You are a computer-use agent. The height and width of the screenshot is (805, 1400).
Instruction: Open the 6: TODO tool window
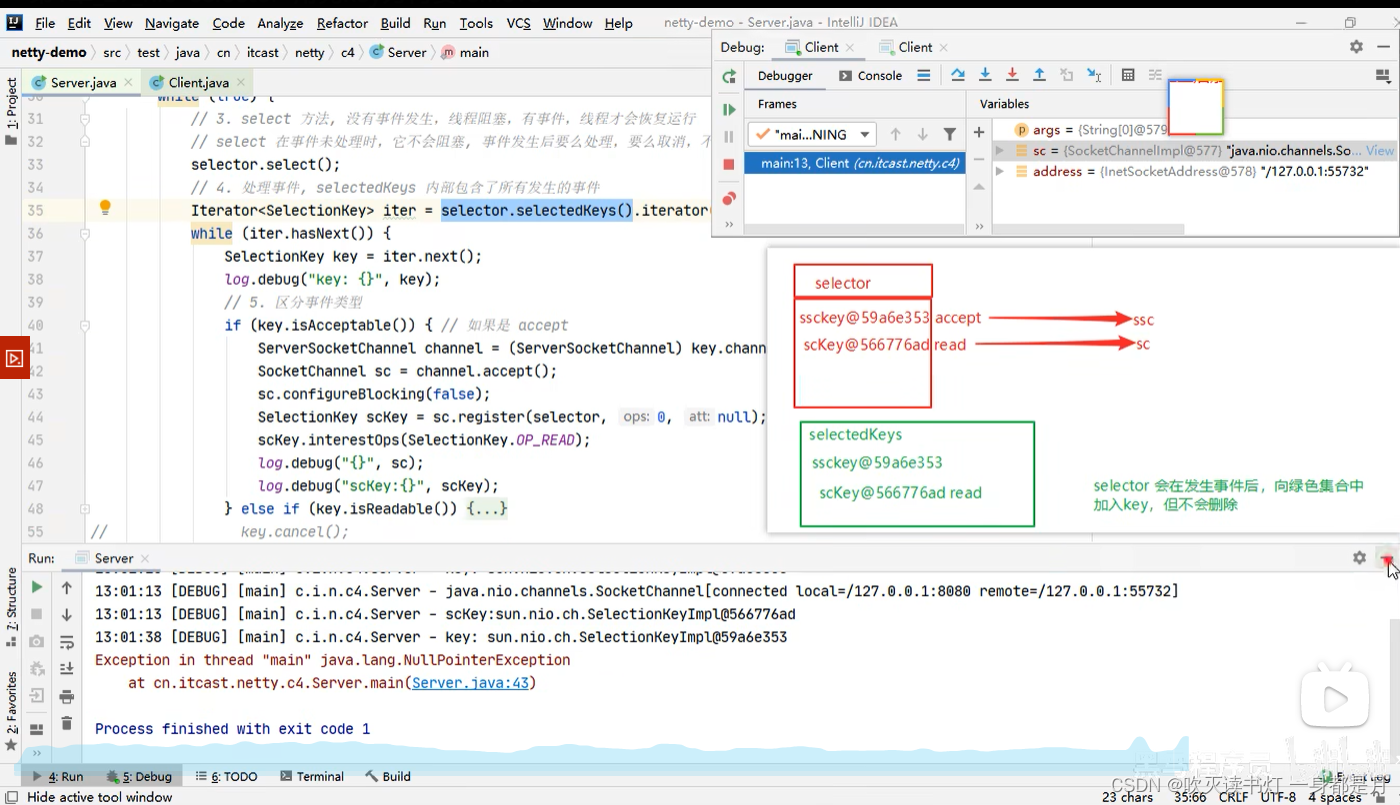(226, 776)
